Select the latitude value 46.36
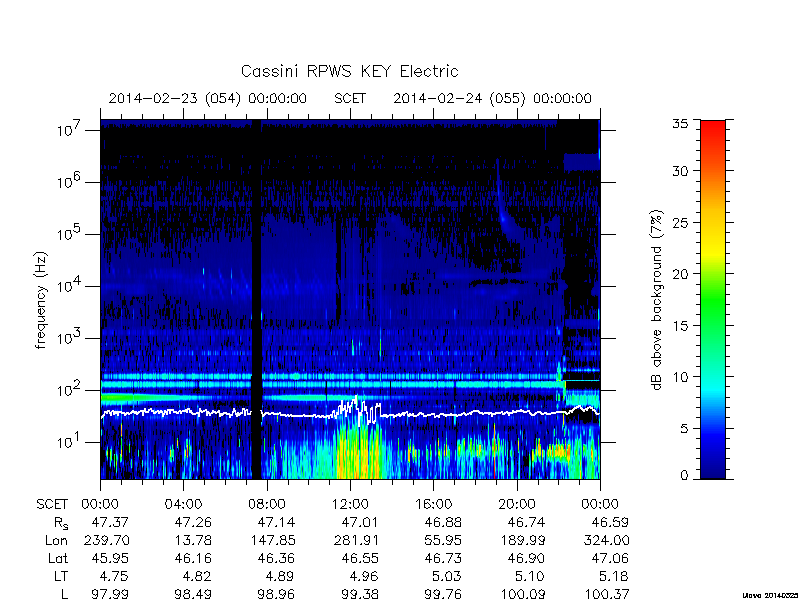 click(277, 559)
